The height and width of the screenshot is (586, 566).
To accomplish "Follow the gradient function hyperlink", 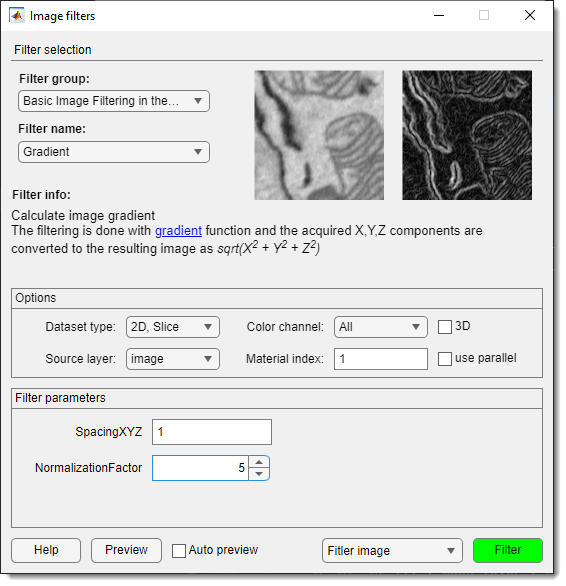I will click(x=178, y=231).
